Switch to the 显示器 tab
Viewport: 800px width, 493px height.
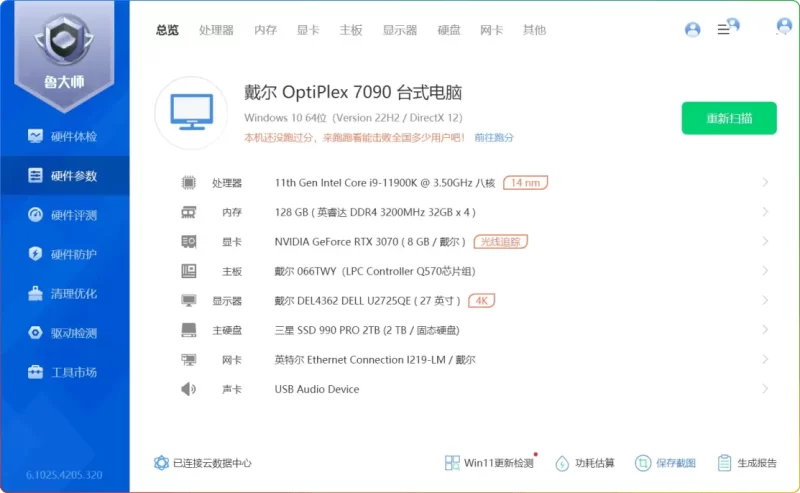(x=400, y=30)
